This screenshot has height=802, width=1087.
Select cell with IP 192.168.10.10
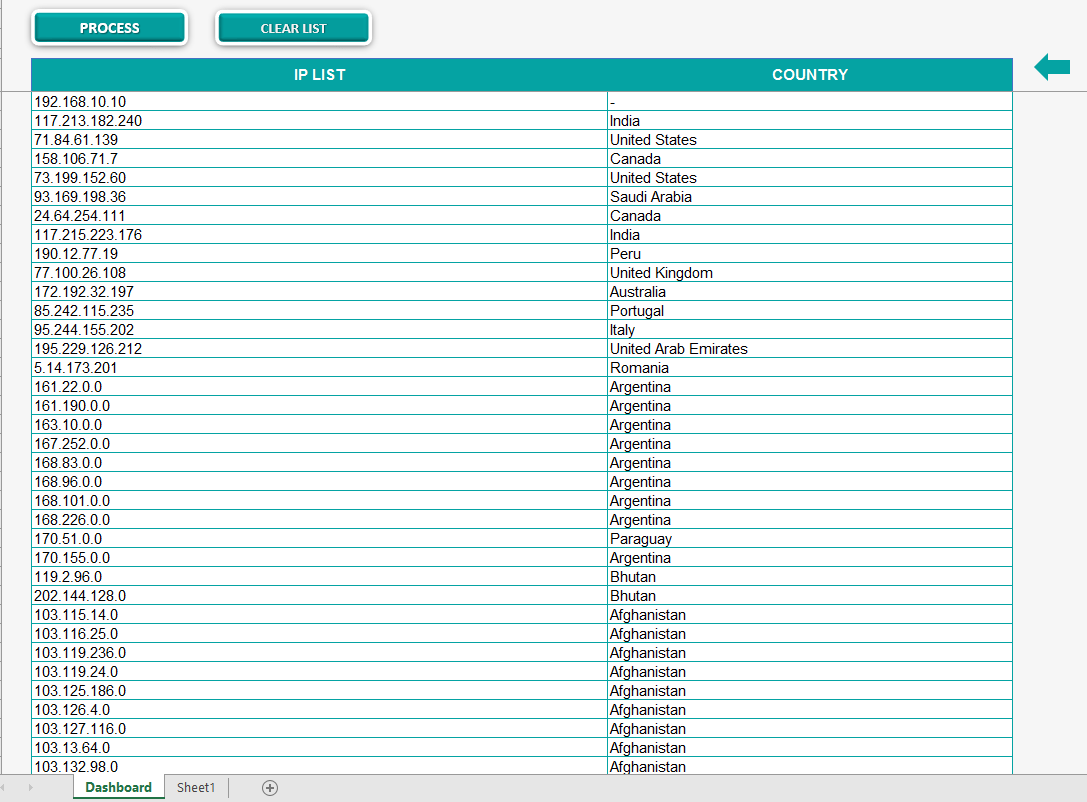320,102
